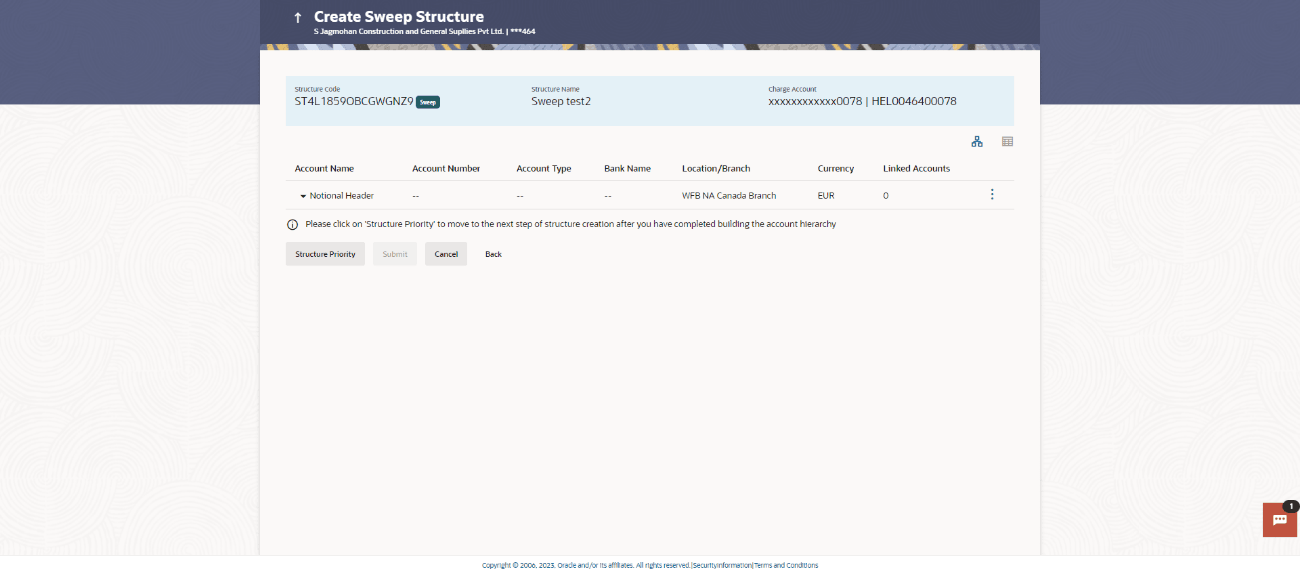Click the Location/Branch column header
Image resolution: width=1300 pixels, height=586 pixels.
[716, 169]
